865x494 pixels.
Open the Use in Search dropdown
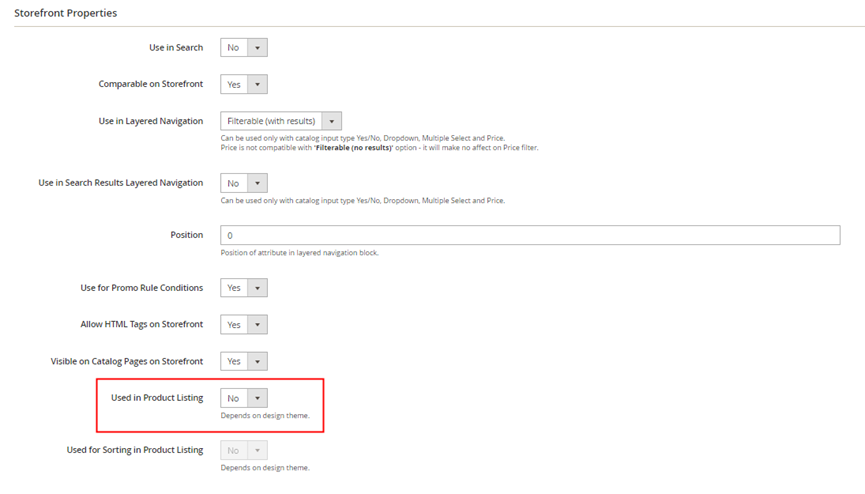click(x=244, y=47)
